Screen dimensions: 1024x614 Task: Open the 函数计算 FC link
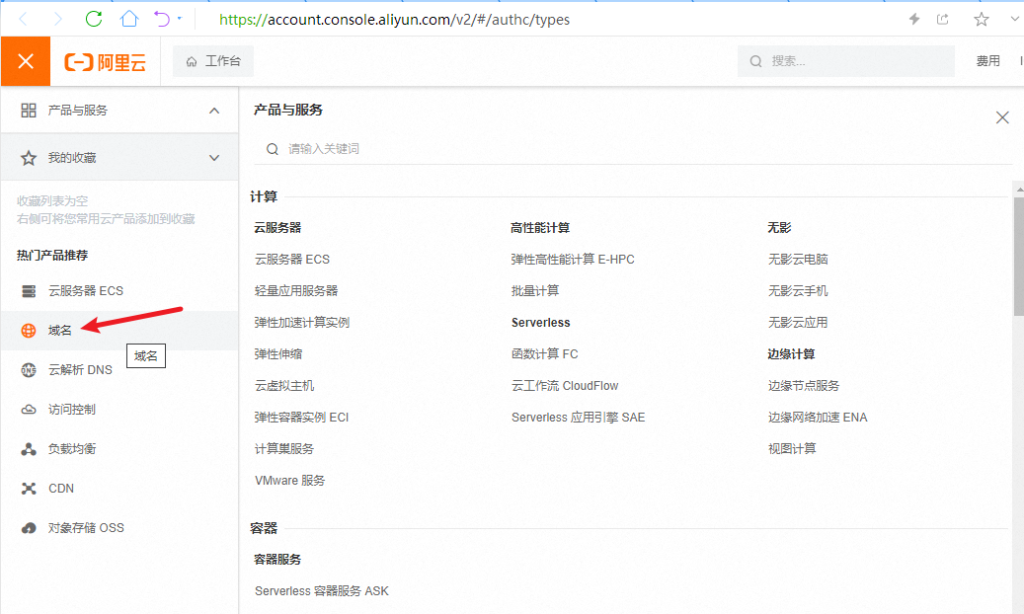coord(544,354)
